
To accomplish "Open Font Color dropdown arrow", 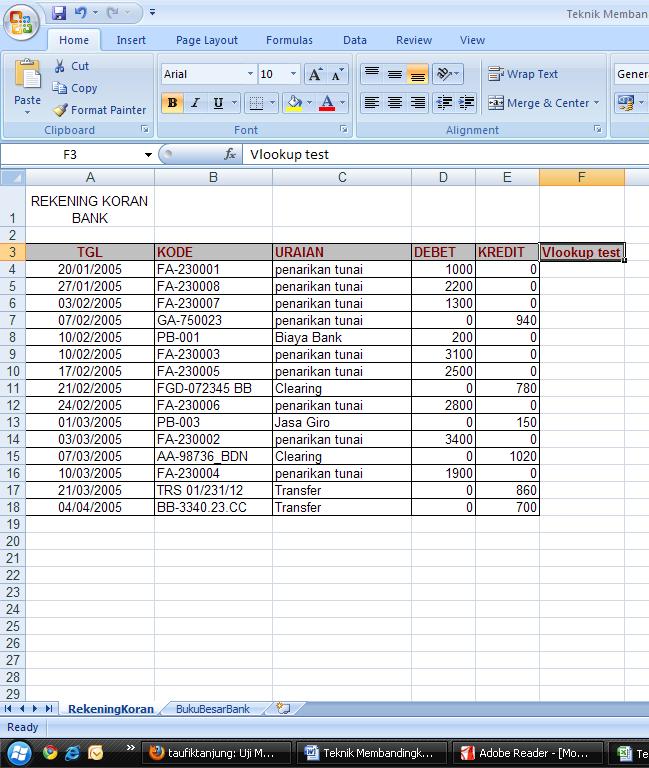I will tap(343, 103).
